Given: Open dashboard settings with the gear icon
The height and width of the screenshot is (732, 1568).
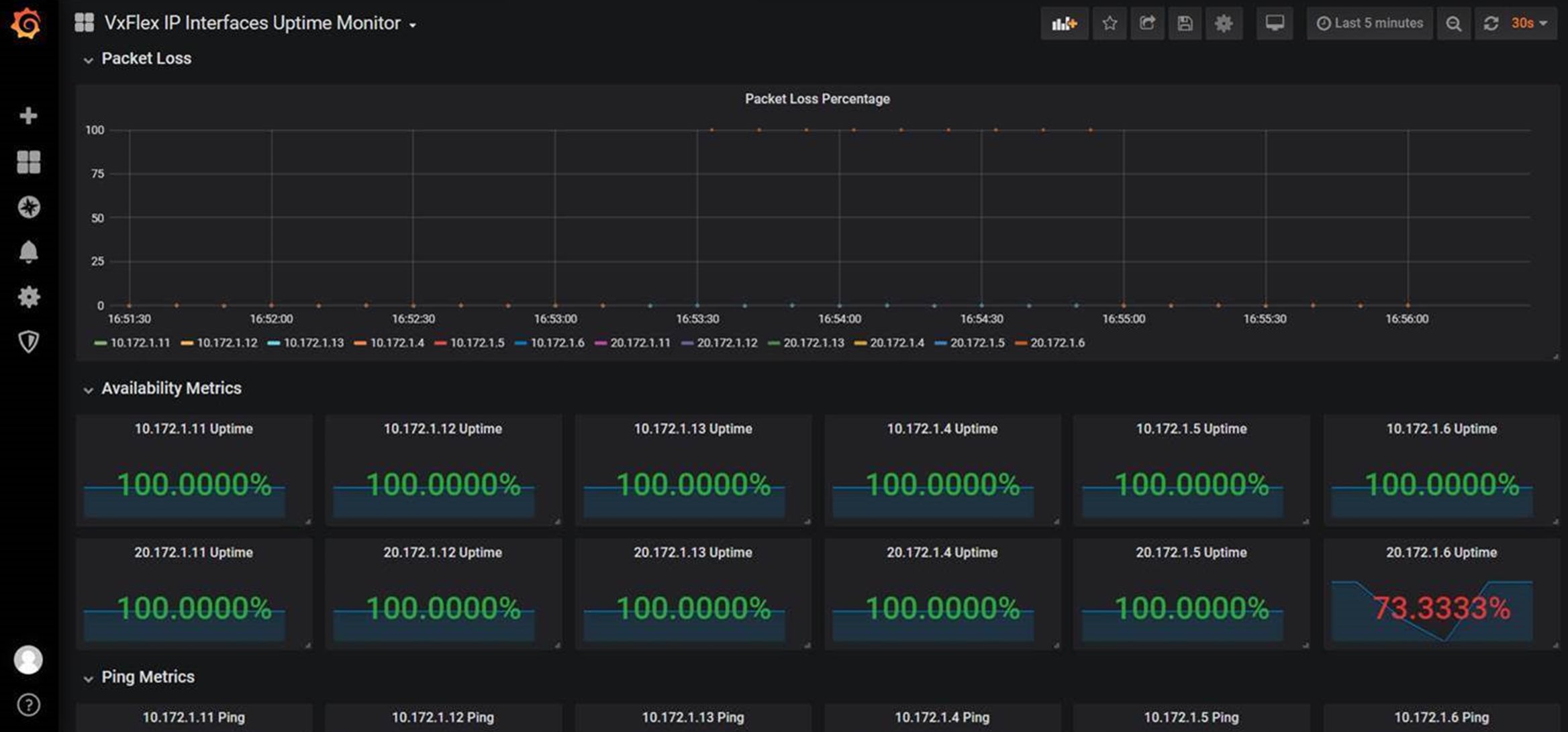Looking at the screenshot, I should (1224, 23).
